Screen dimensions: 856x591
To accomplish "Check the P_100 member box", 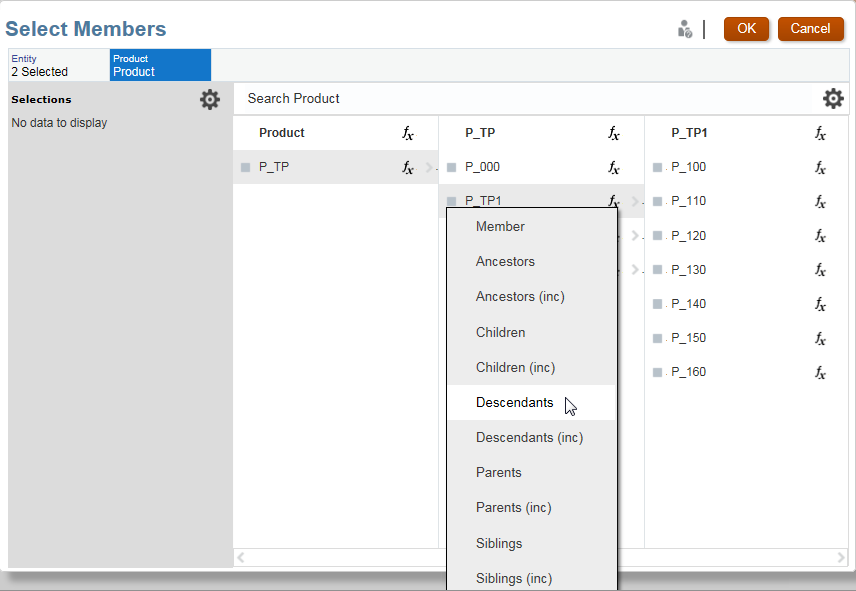I will (x=657, y=167).
